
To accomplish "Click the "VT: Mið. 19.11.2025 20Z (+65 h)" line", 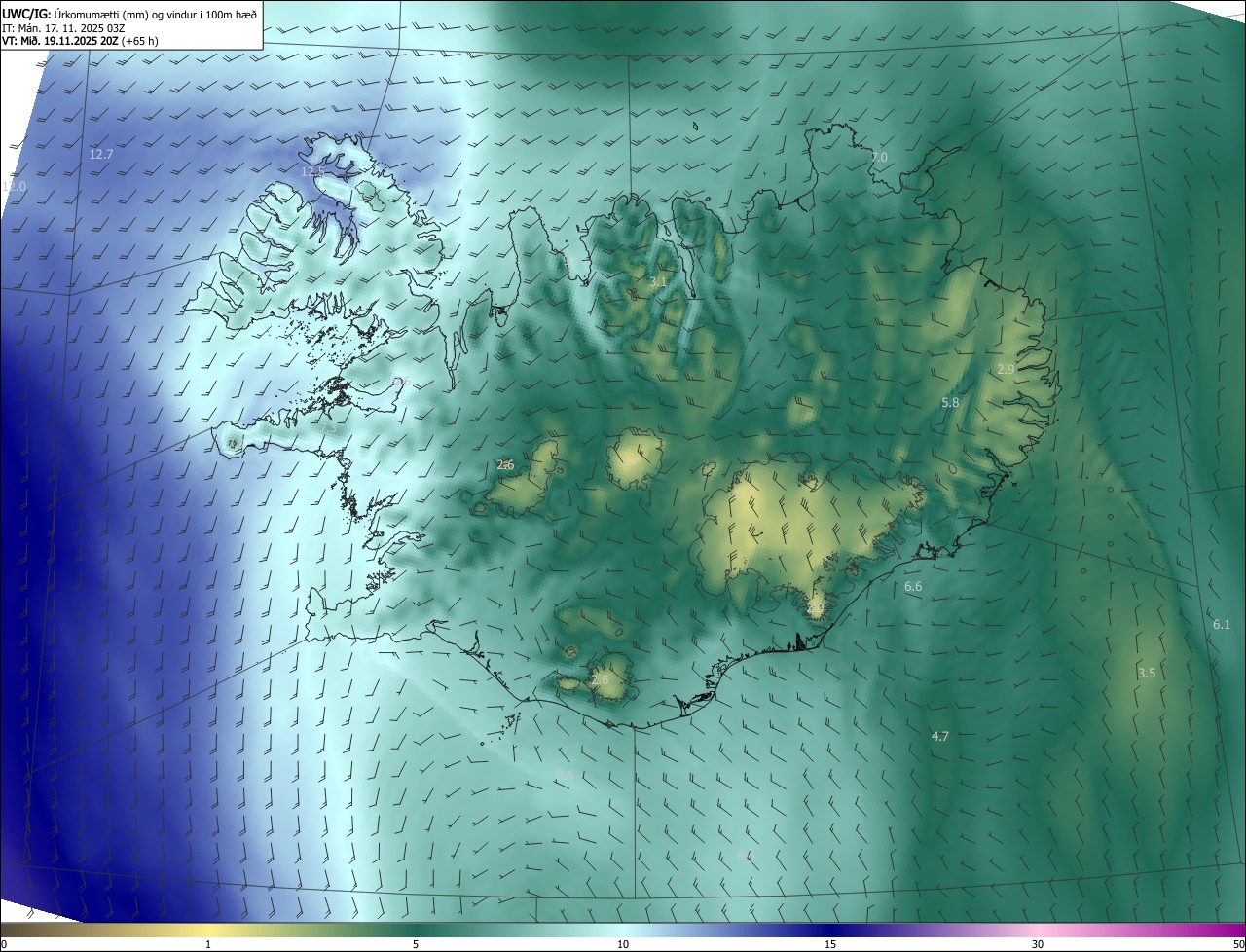I will click(x=80, y=41).
